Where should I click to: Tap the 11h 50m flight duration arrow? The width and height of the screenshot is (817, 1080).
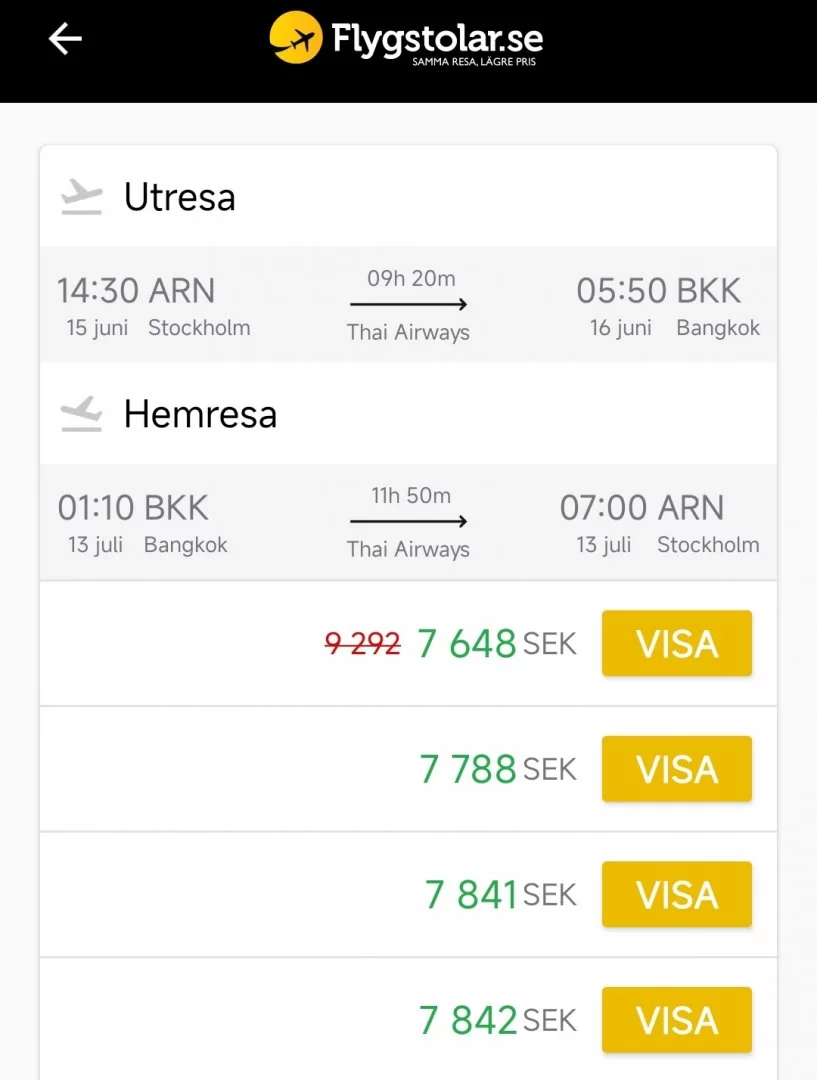408,520
